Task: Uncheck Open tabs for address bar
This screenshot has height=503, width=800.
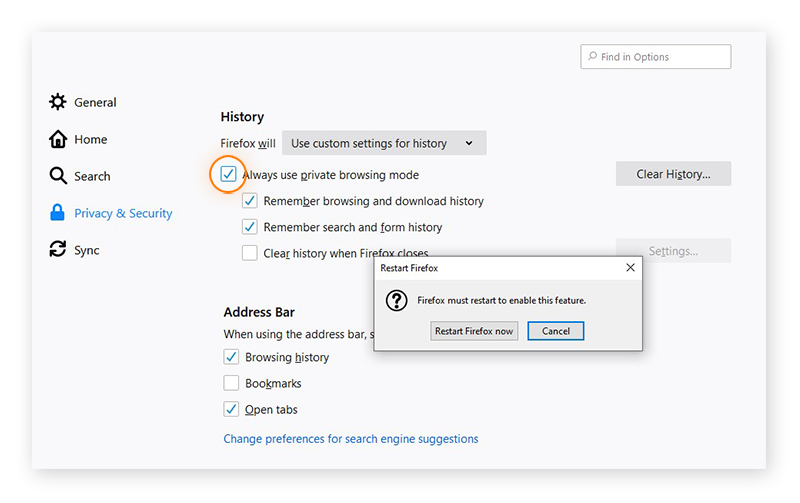Action: tap(231, 409)
